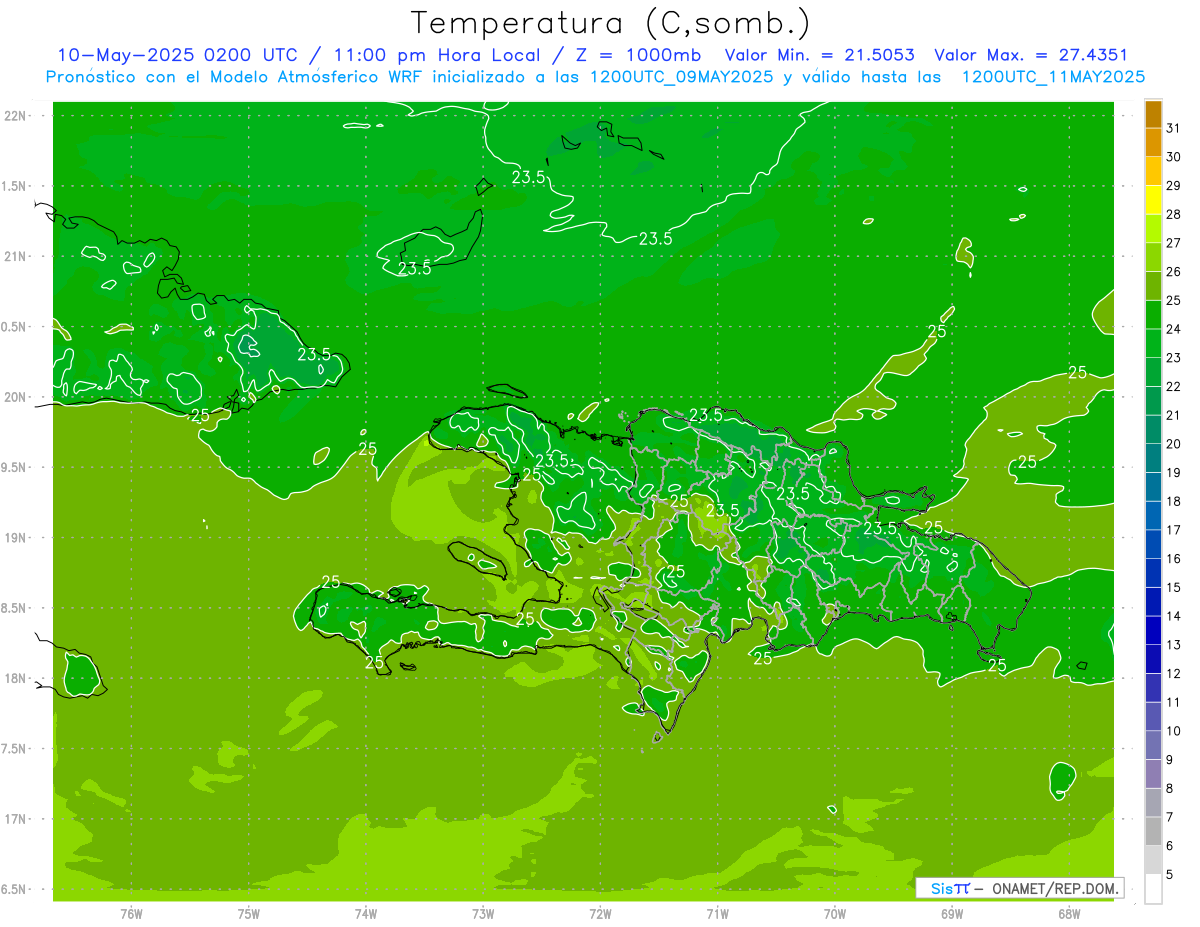Click the 20N latitude label
This screenshot has height=927, width=1200.
[x=16, y=397]
